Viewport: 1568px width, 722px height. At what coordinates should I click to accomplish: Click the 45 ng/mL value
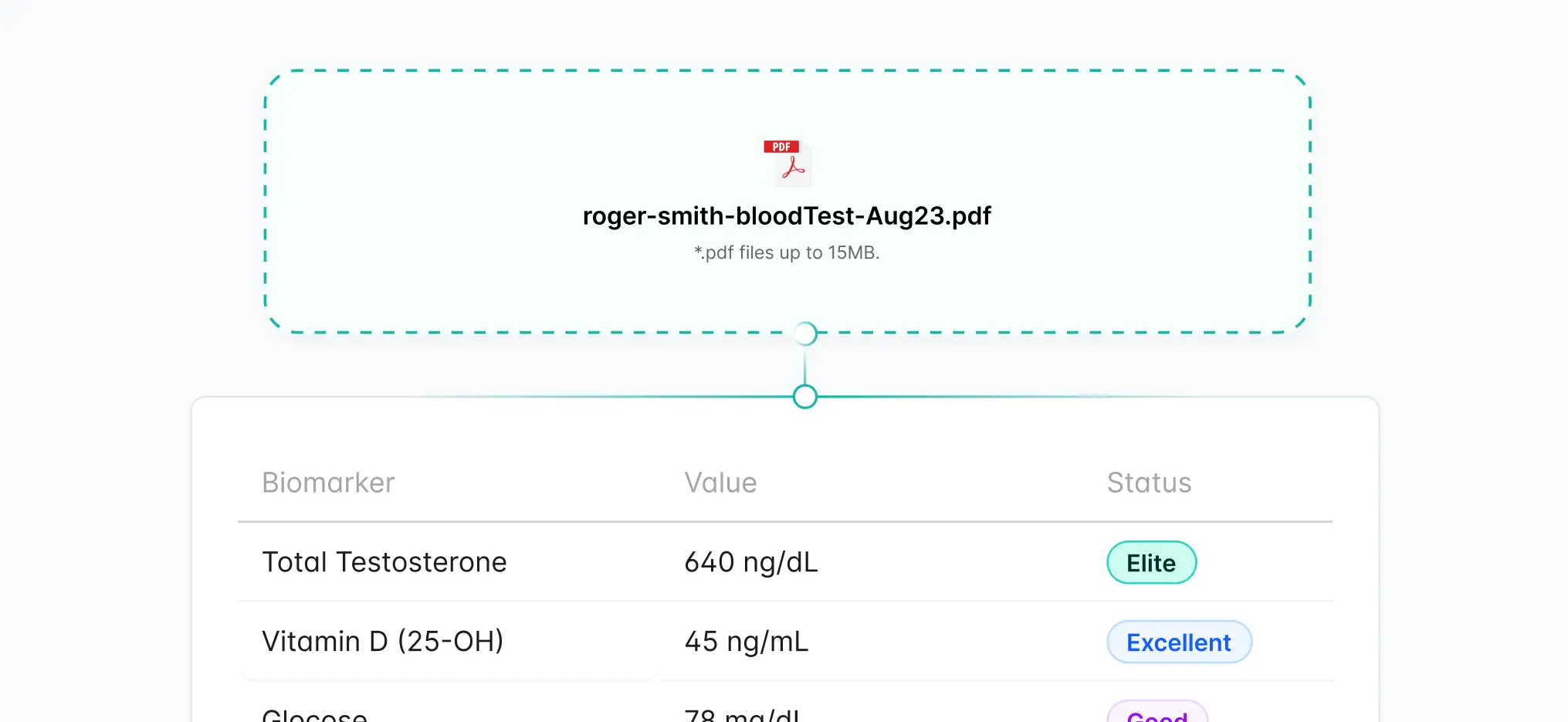tap(747, 642)
